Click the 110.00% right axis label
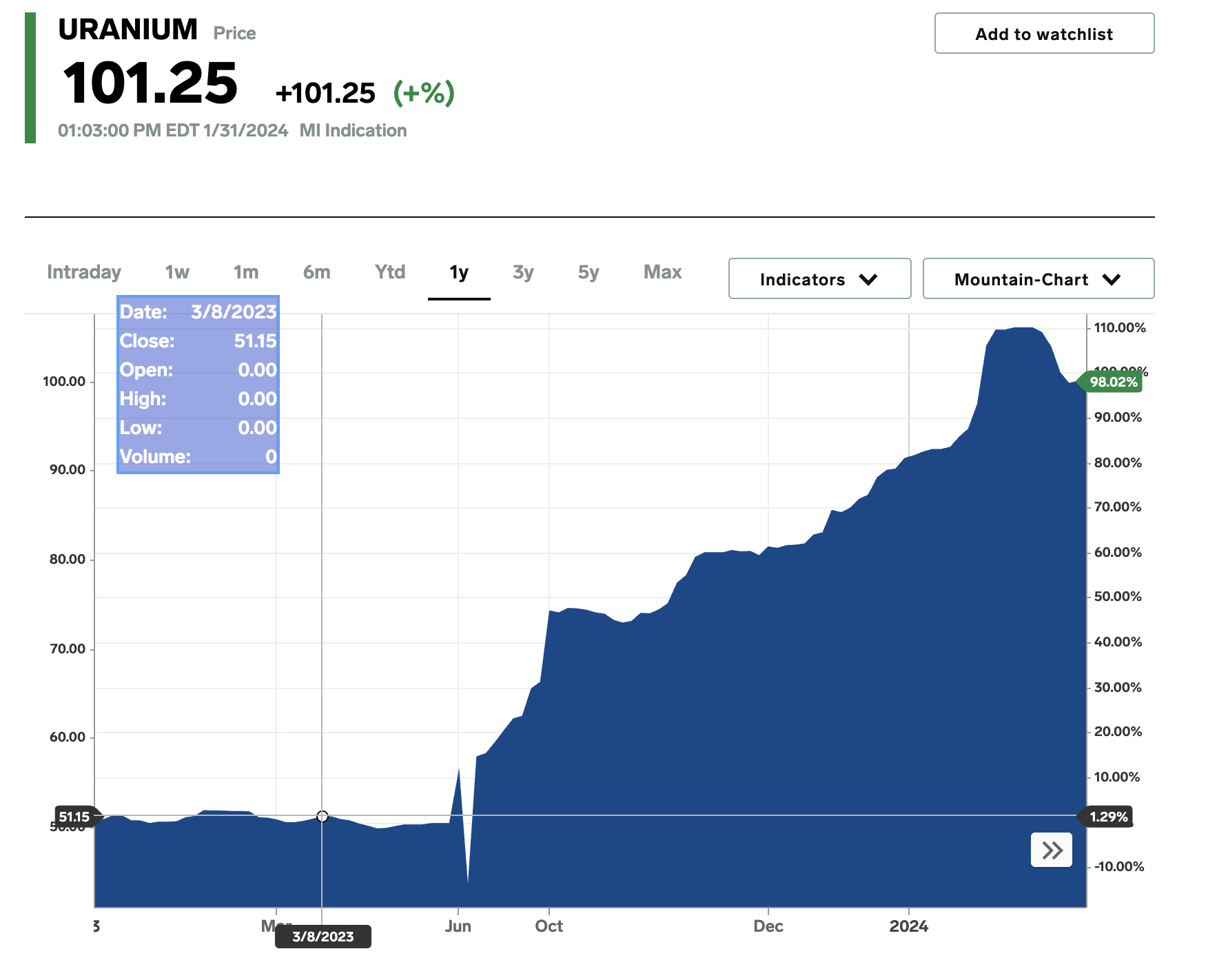The height and width of the screenshot is (980, 1217). pyautogui.click(x=1120, y=327)
